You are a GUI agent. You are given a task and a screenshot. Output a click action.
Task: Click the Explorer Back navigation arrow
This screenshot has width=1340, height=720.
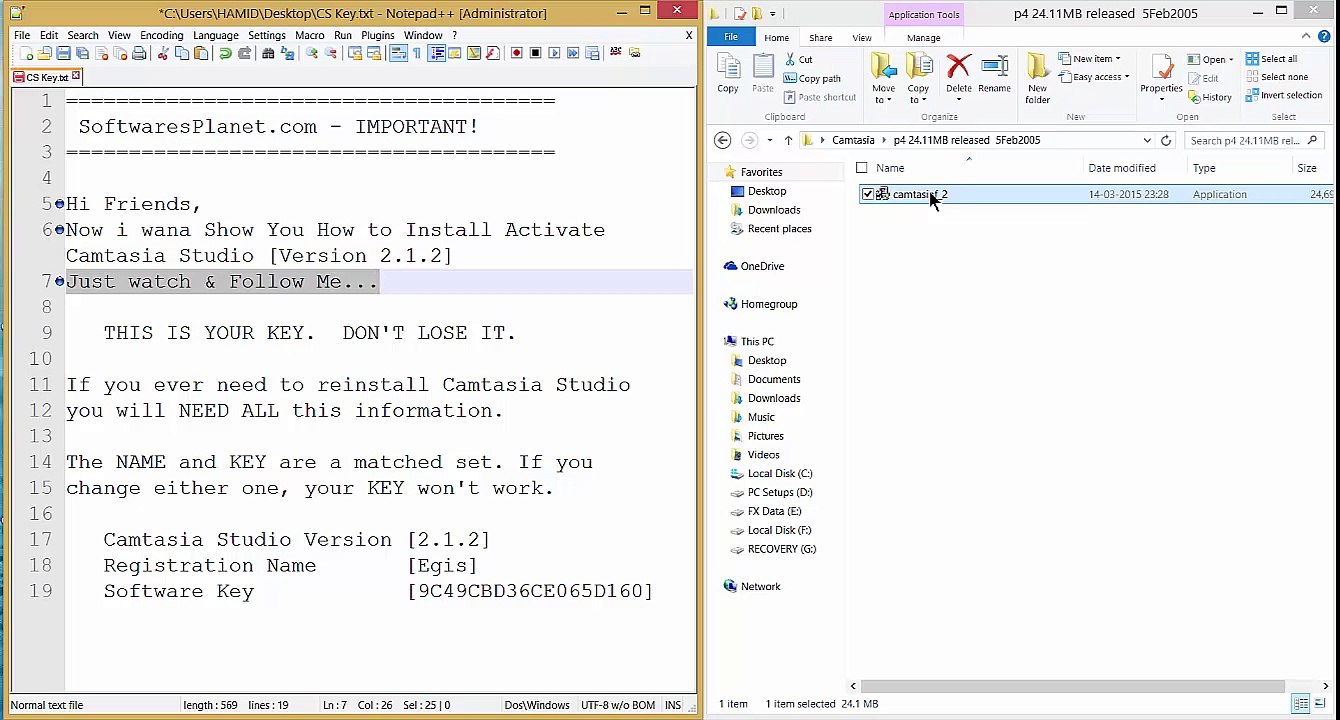click(x=723, y=140)
